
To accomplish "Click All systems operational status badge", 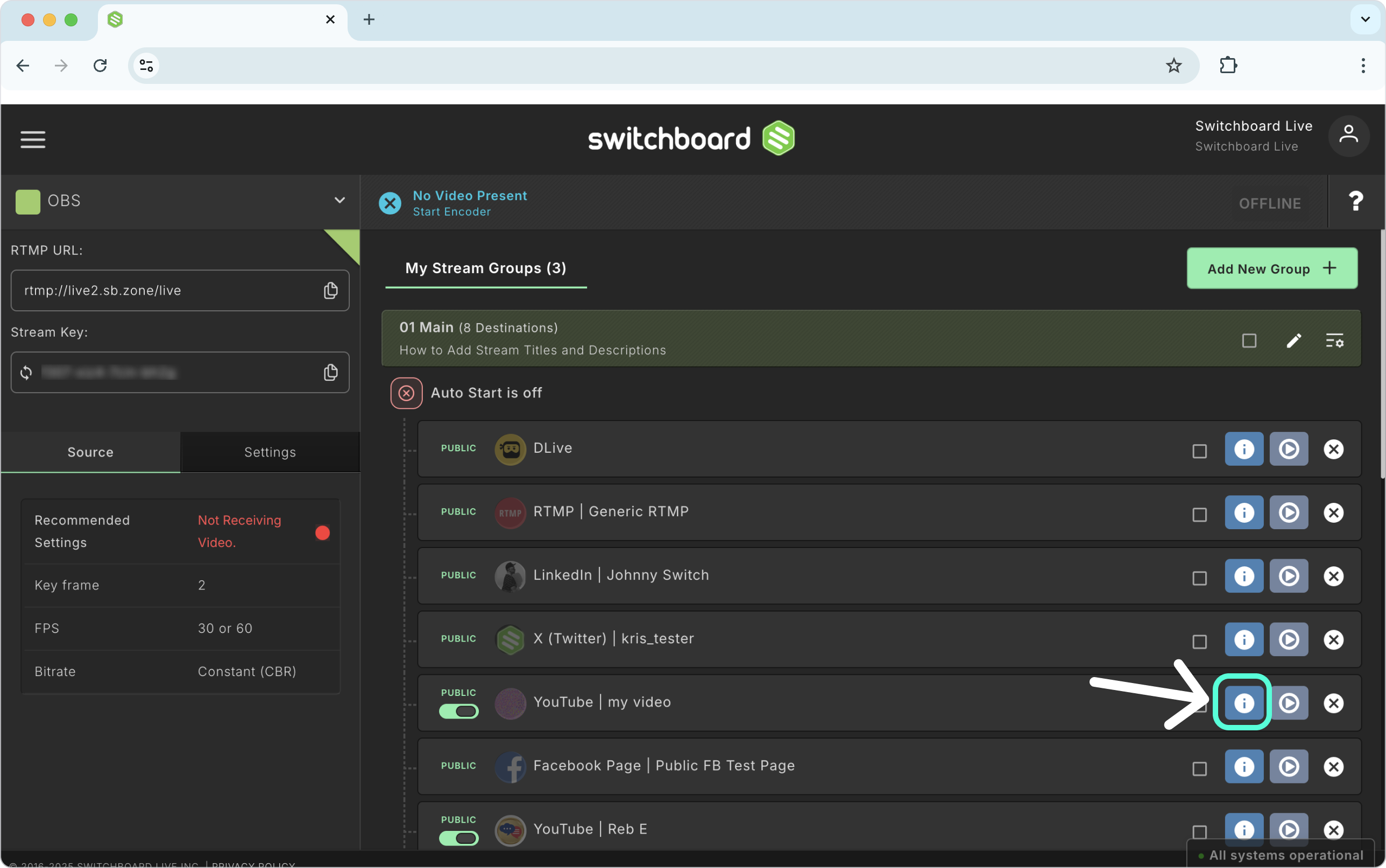I will (x=1281, y=855).
